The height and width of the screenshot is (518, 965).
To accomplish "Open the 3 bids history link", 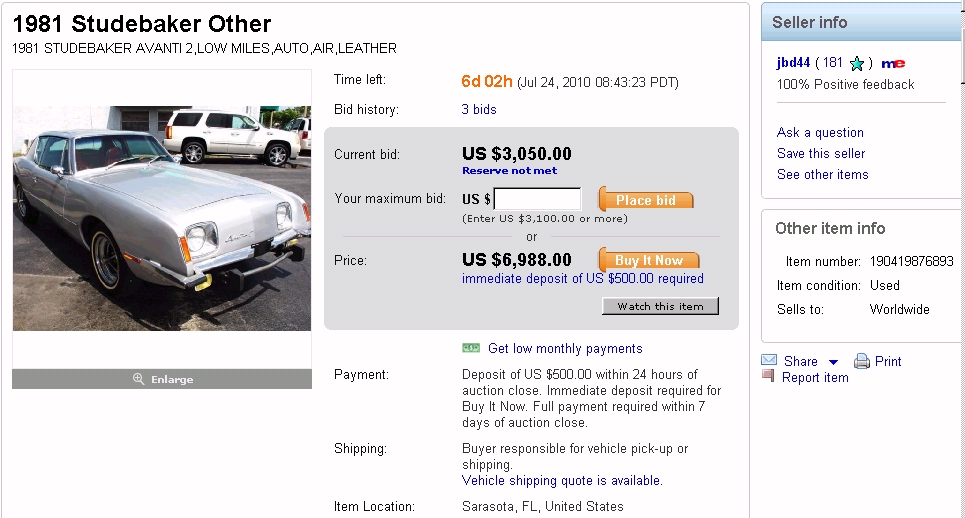I will [479, 110].
